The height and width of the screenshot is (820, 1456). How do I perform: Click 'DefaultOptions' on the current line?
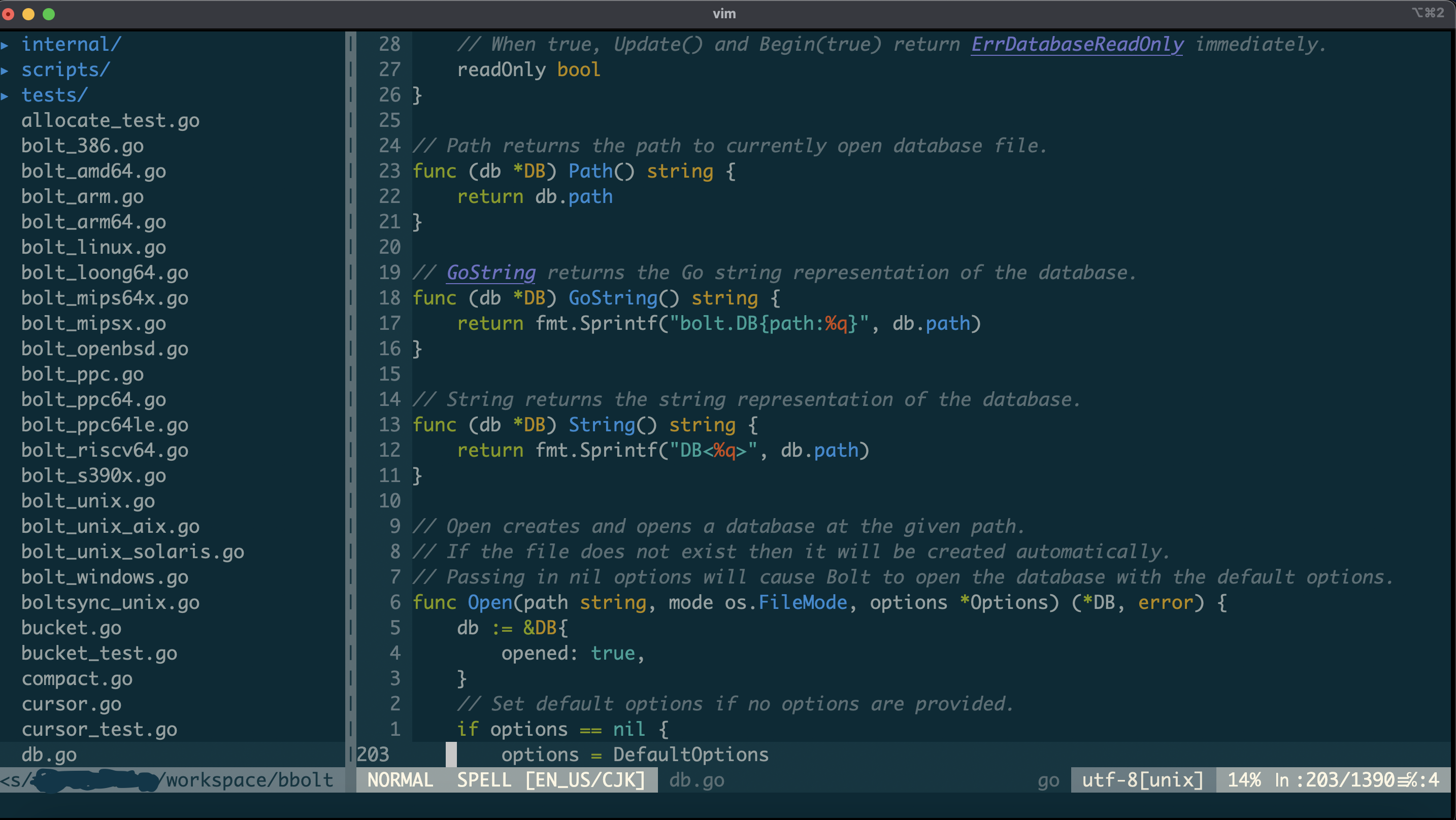point(691,755)
